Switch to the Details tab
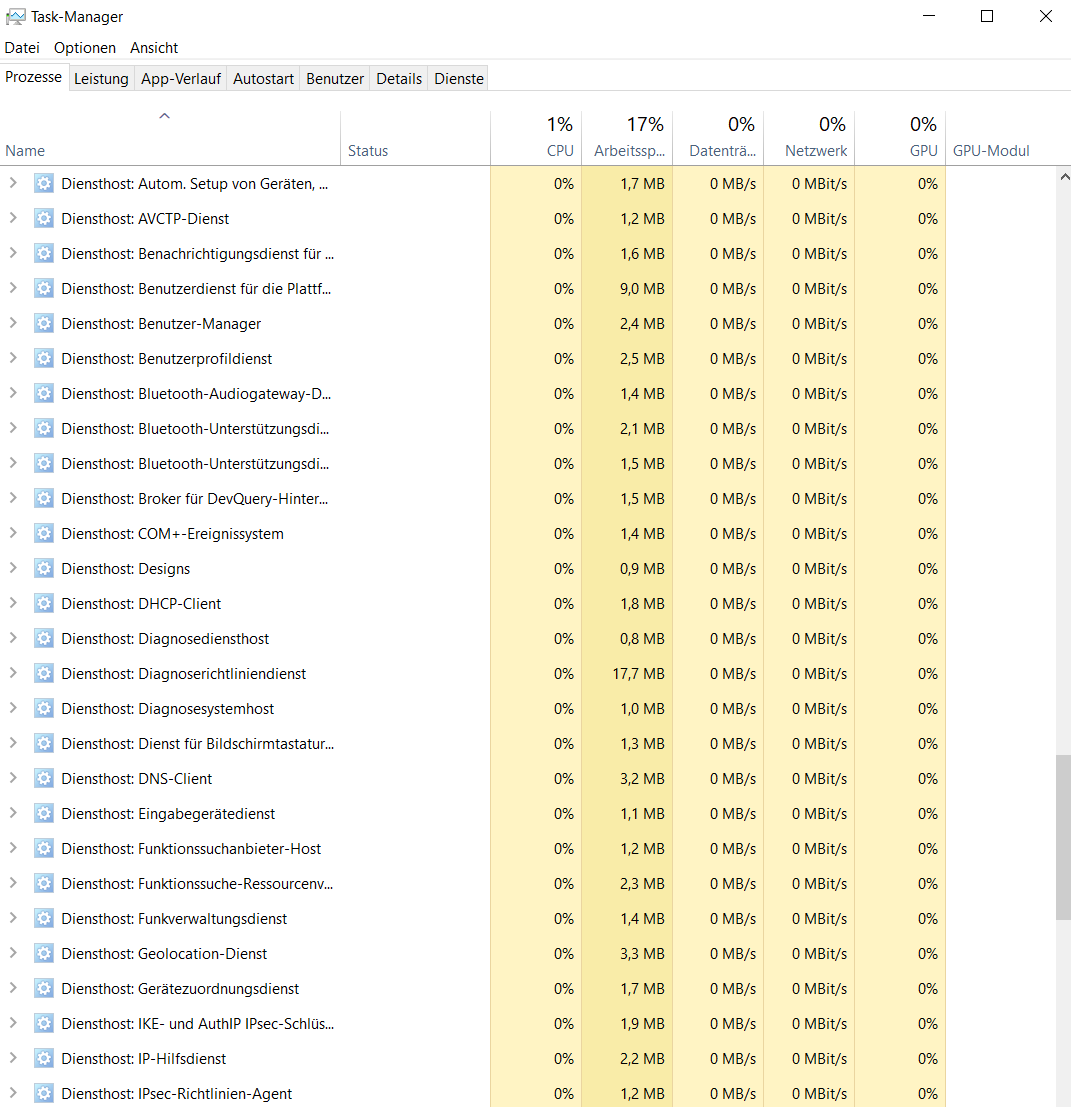Screen dimensions: 1071x1107 tap(399, 78)
